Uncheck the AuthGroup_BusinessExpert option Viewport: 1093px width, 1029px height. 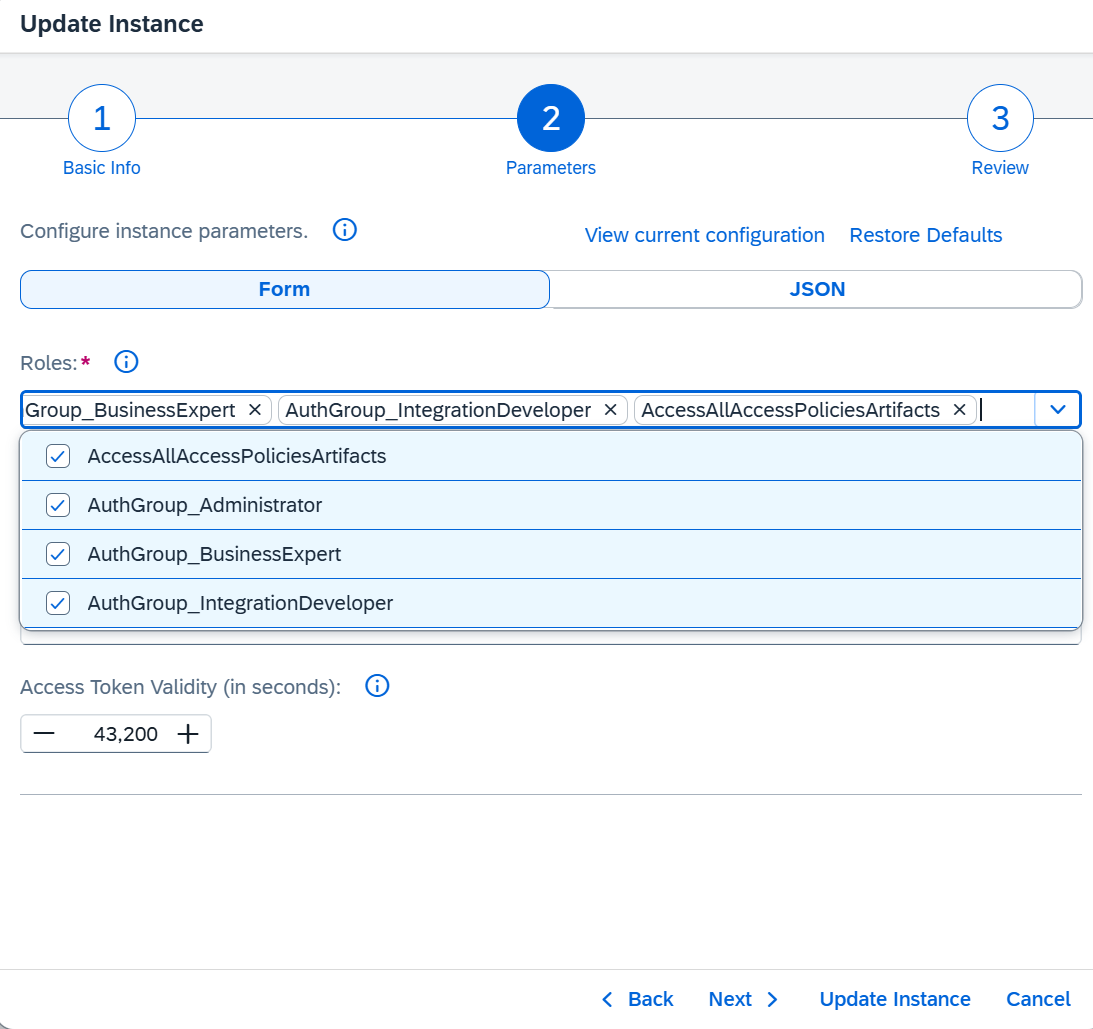coord(58,554)
